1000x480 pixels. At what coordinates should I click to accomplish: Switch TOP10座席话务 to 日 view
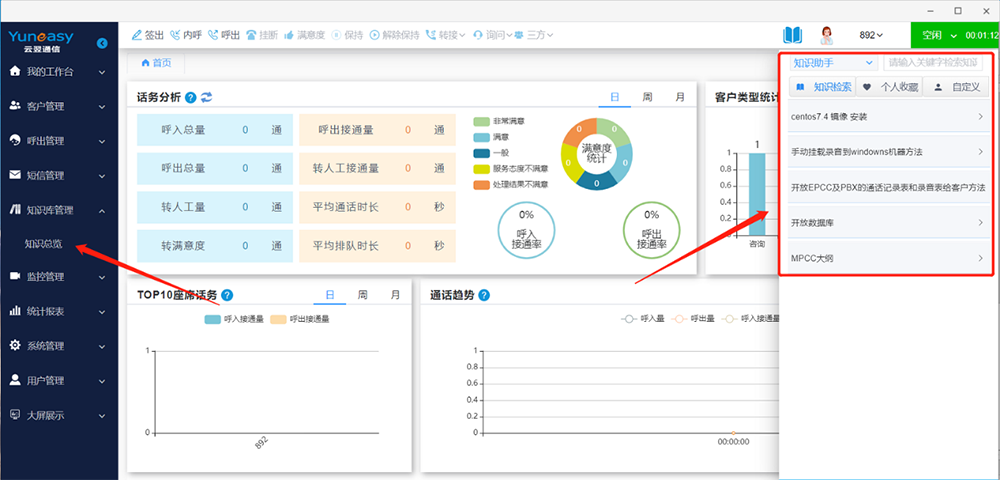330,295
